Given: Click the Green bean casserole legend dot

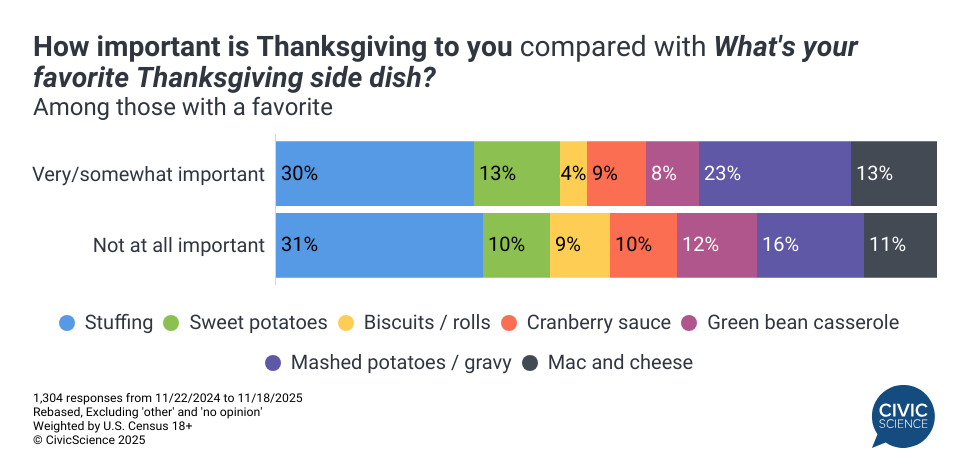Looking at the screenshot, I should click(x=689, y=323).
